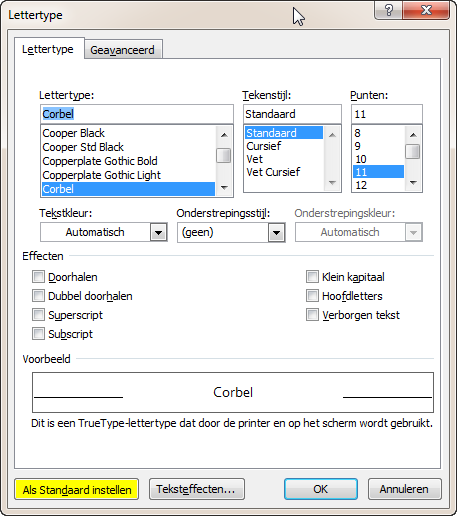The image size is (457, 516).
Task: Select Vet Cursief in Tekenstijl list
Action: coord(273,172)
